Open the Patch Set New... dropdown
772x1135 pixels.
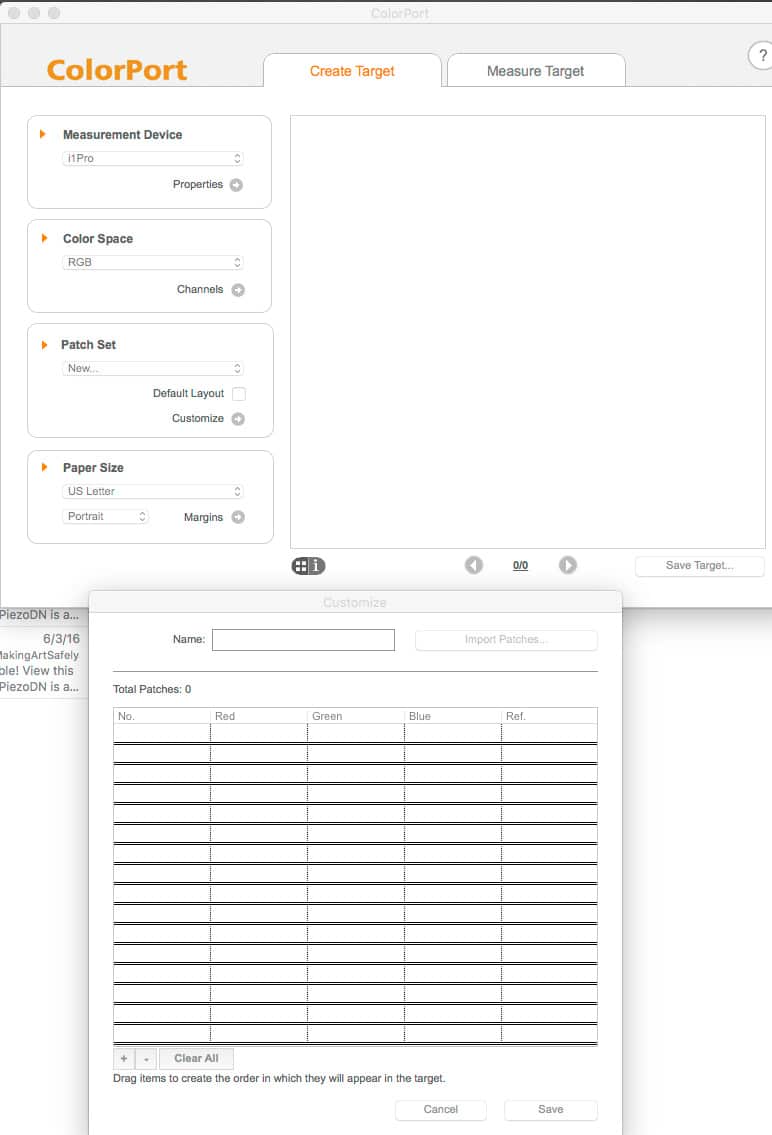tap(153, 368)
